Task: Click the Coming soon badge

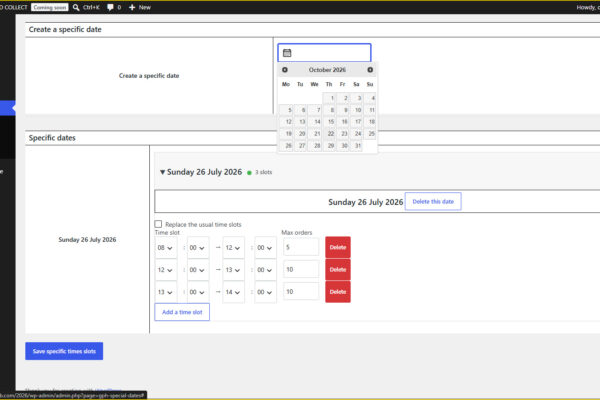Action: pyautogui.click(x=50, y=7)
